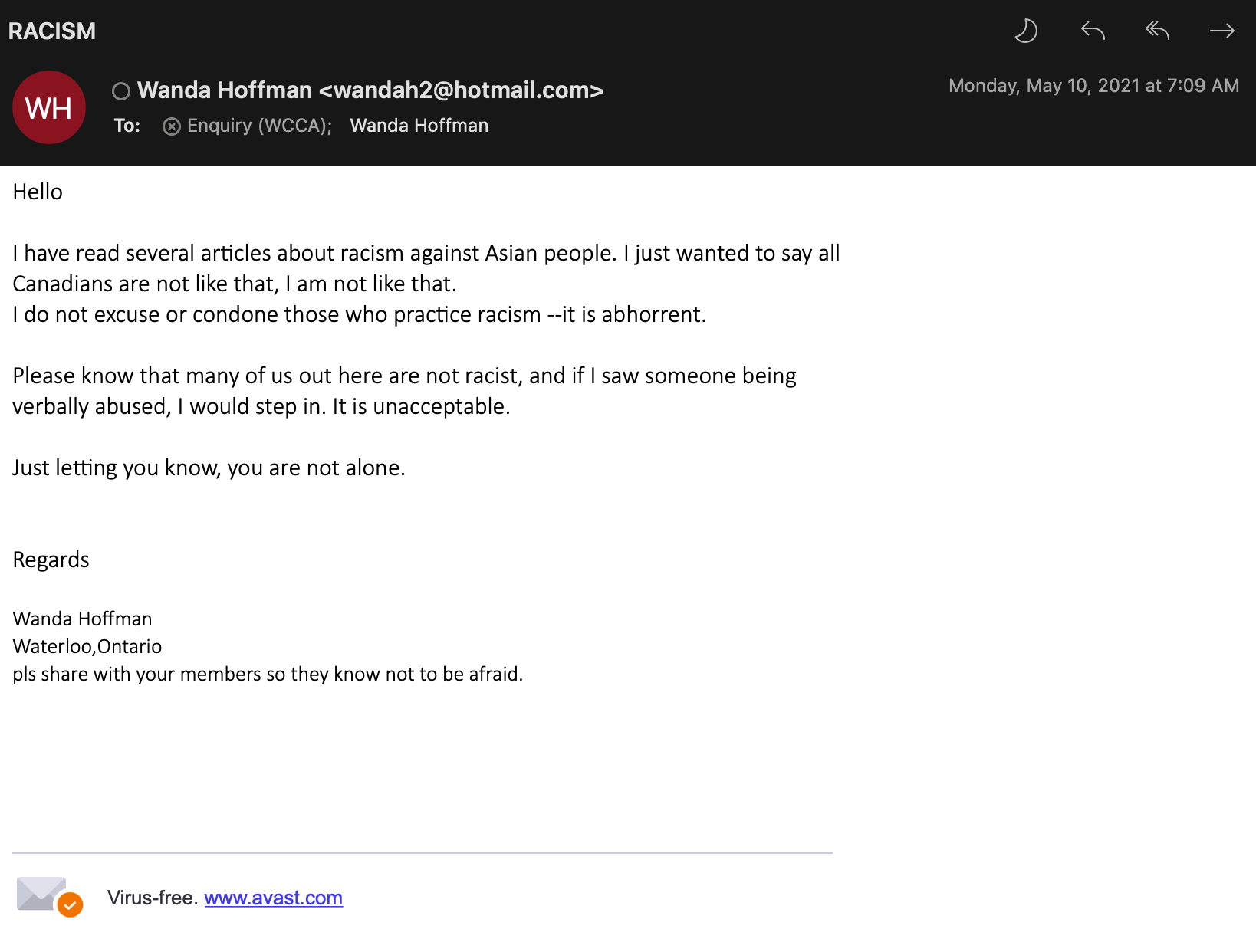Click the 'Hello' greeting line
This screenshot has width=1256, height=952.
coord(38,192)
